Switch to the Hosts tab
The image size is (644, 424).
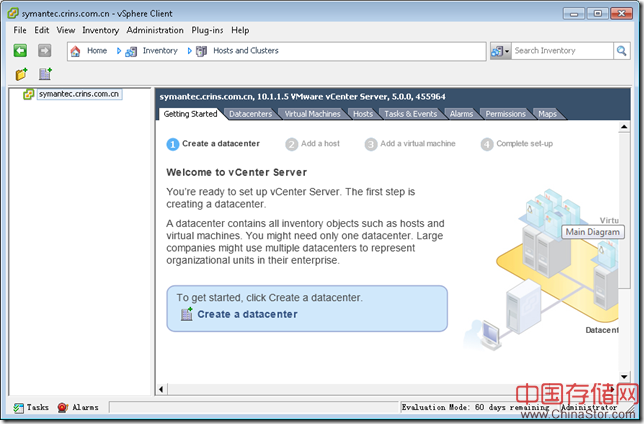(363, 114)
